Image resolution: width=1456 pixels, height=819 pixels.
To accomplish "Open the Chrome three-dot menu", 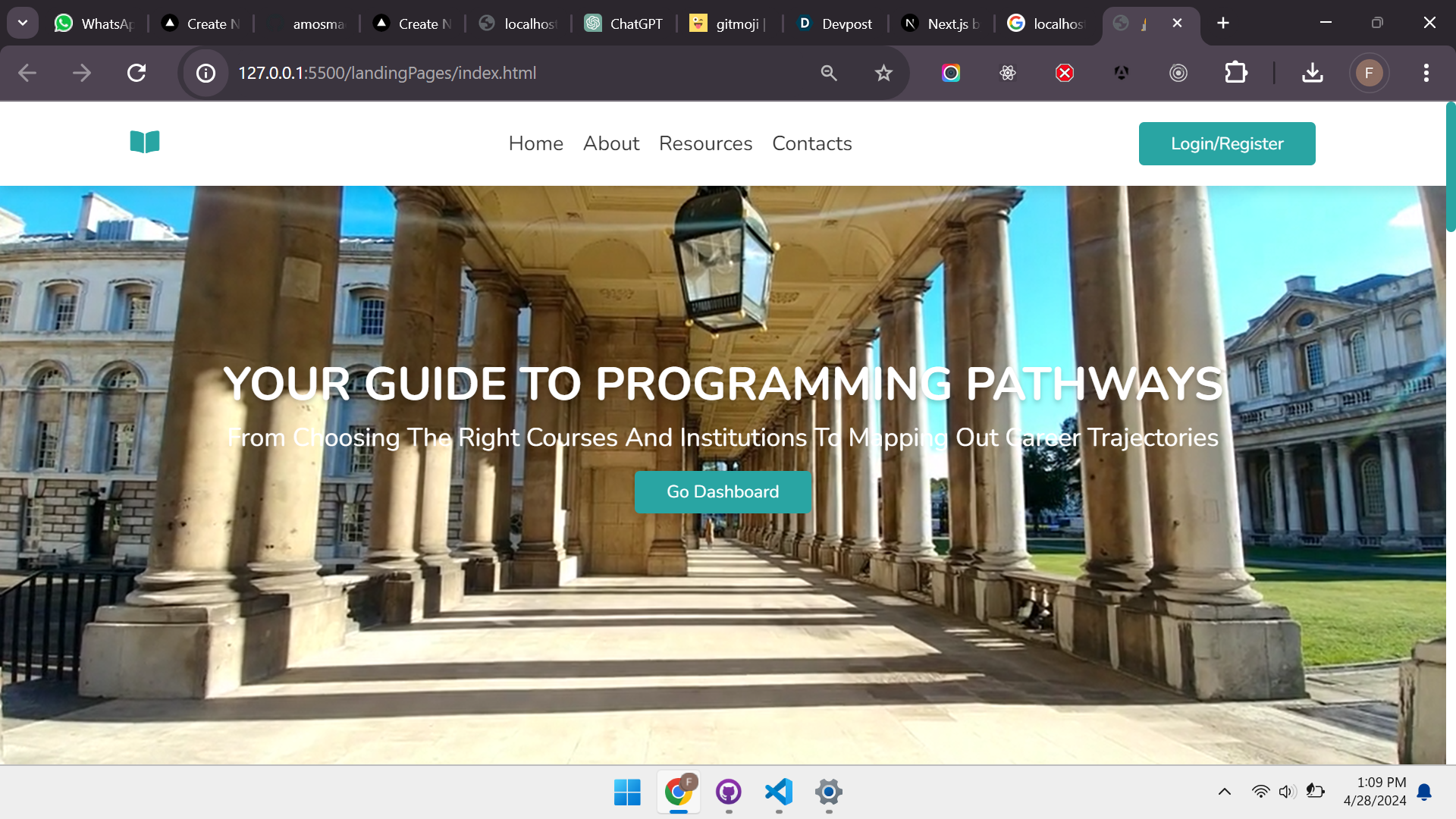I will (x=1426, y=73).
